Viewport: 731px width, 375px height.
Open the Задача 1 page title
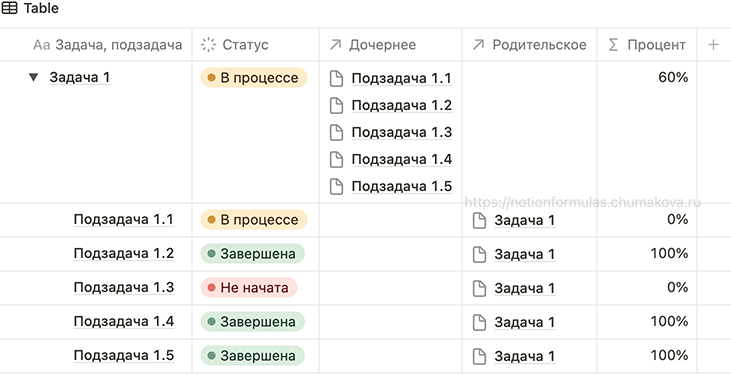pyautogui.click(x=80, y=77)
